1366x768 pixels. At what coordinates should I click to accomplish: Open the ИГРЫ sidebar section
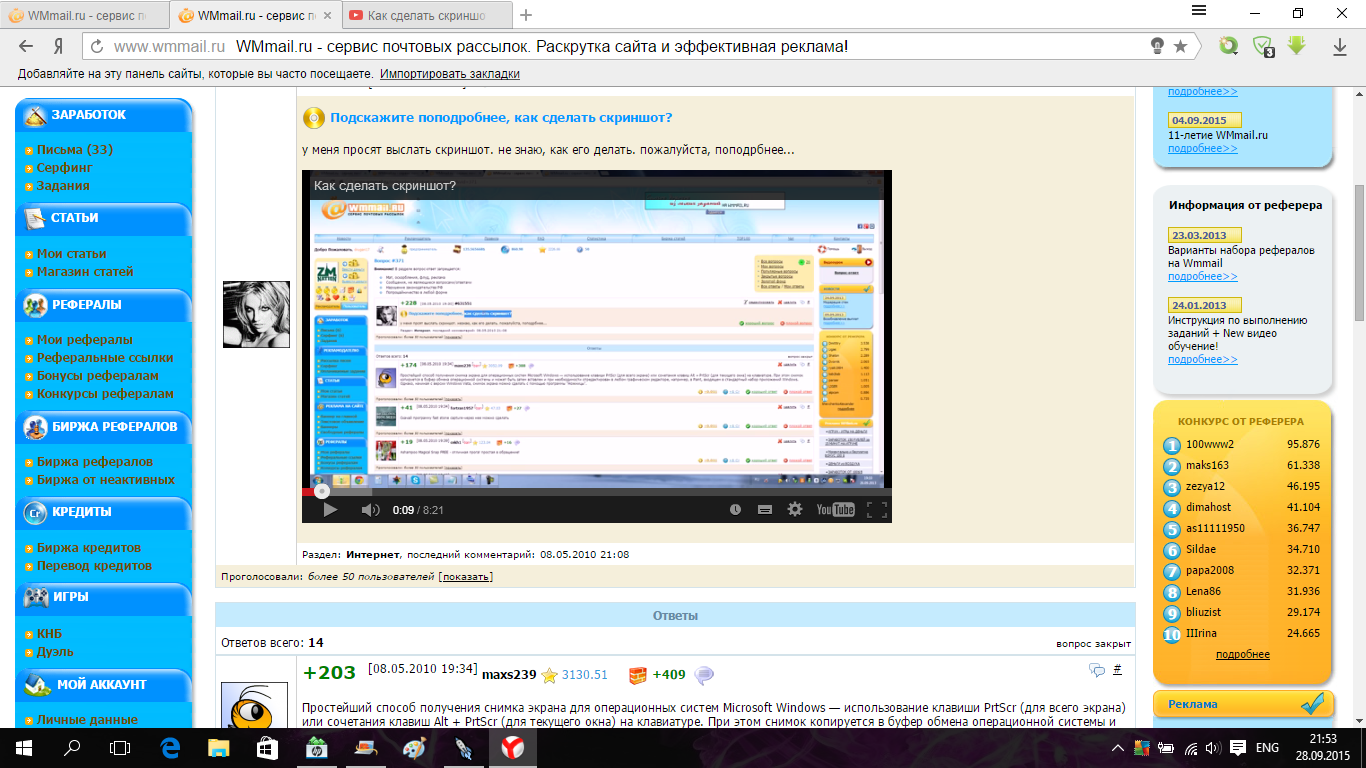pos(104,598)
